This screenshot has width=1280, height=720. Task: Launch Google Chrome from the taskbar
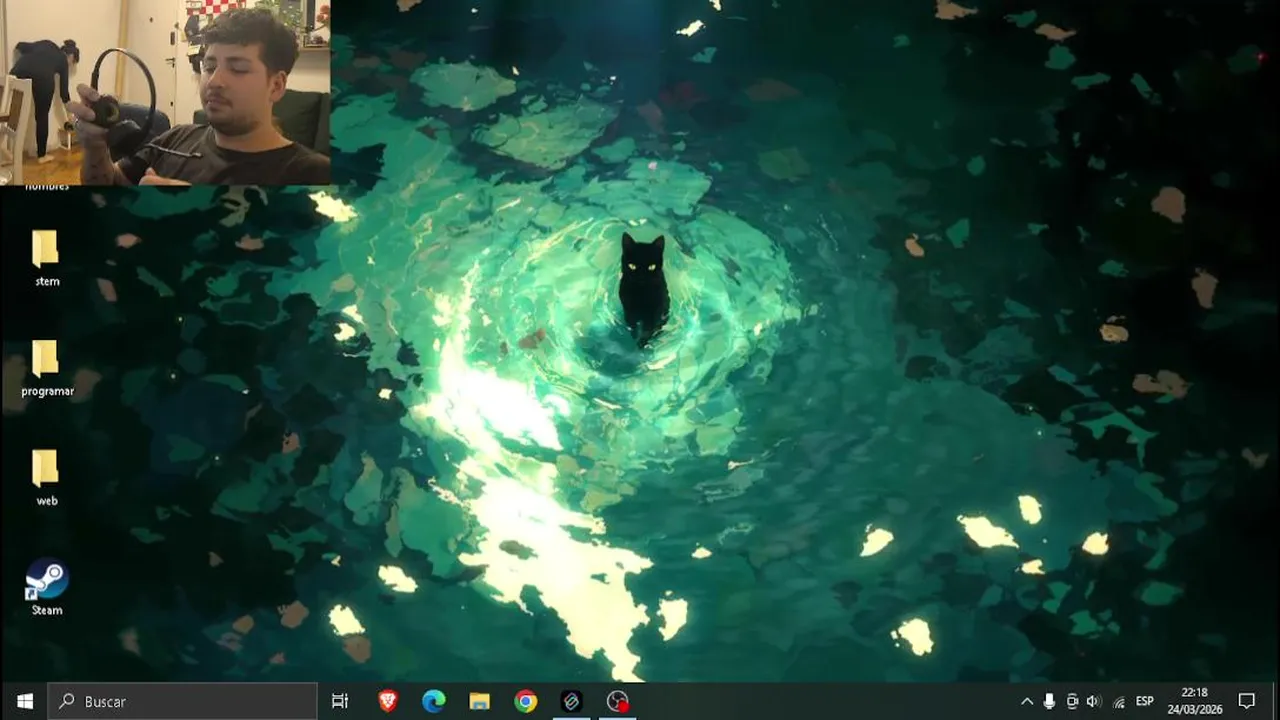click(x=525, y=701)
